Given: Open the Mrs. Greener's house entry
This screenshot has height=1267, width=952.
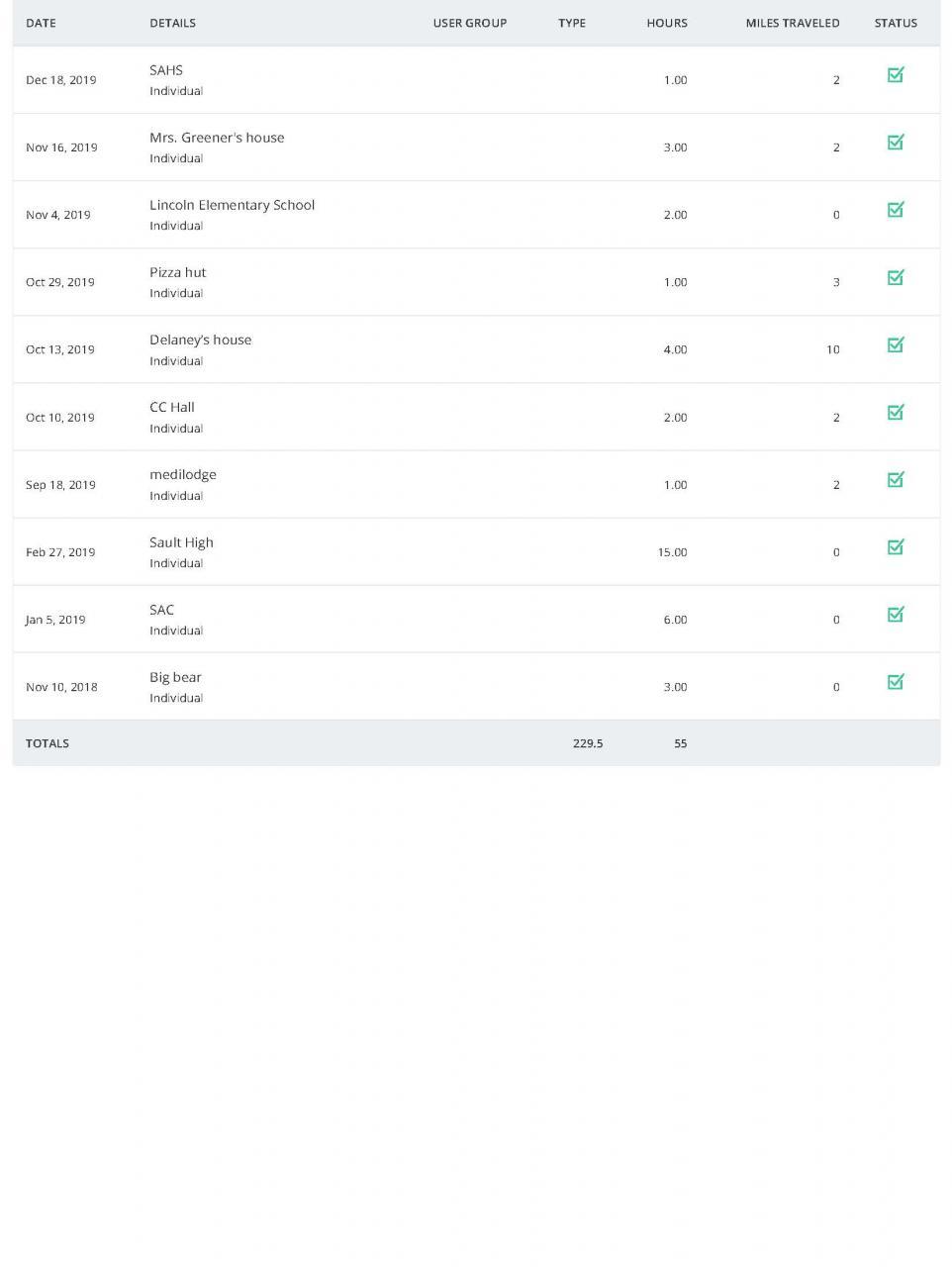Looking at the screenshot, I should [x=217, y=138].
